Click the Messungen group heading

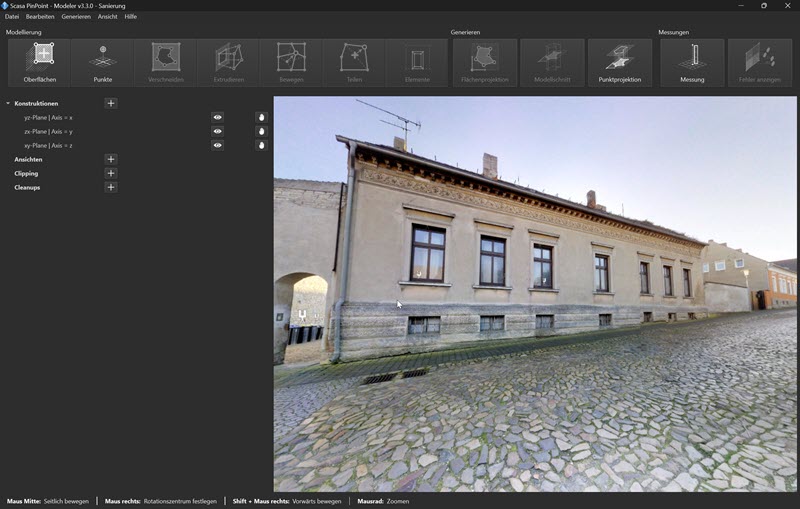673,32
